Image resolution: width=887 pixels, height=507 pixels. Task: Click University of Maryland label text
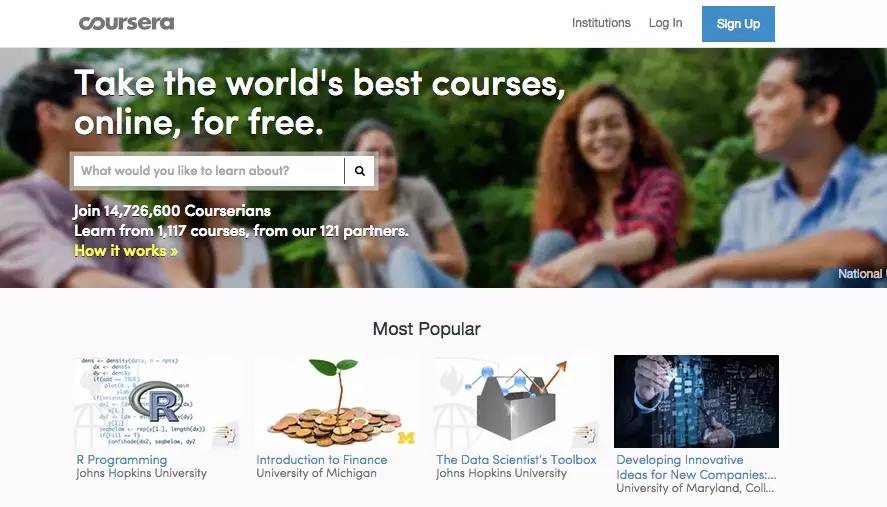click(x=695, y=488)
